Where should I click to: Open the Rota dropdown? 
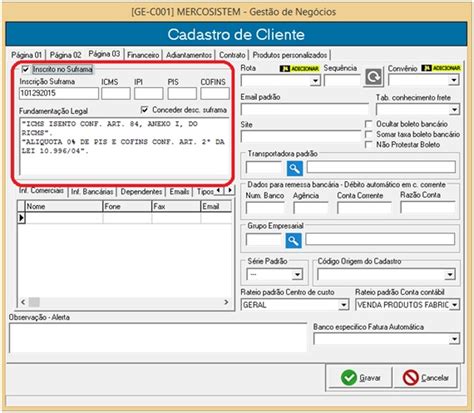coord(315,80)
